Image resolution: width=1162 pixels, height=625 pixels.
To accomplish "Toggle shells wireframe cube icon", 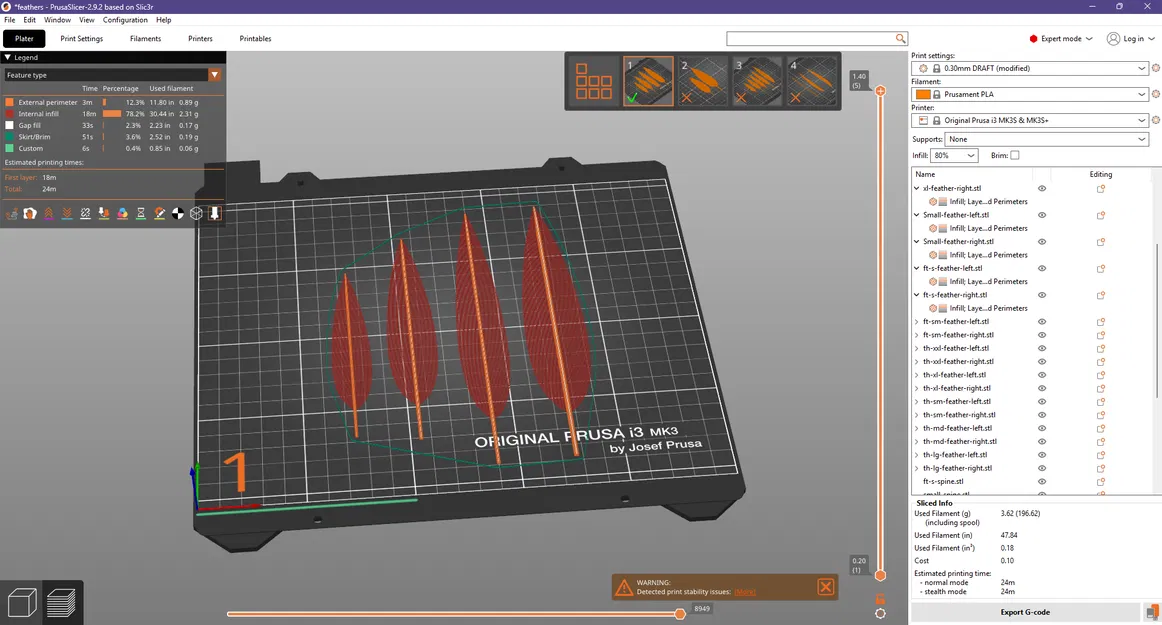I will point(196,214).
